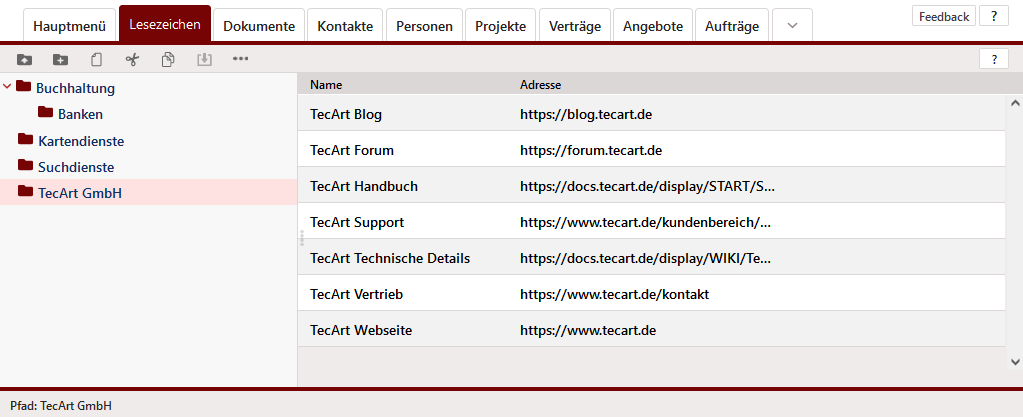Click the new folder icon
Viewport: 1023px width, 417px height.
tap(60, 59)
